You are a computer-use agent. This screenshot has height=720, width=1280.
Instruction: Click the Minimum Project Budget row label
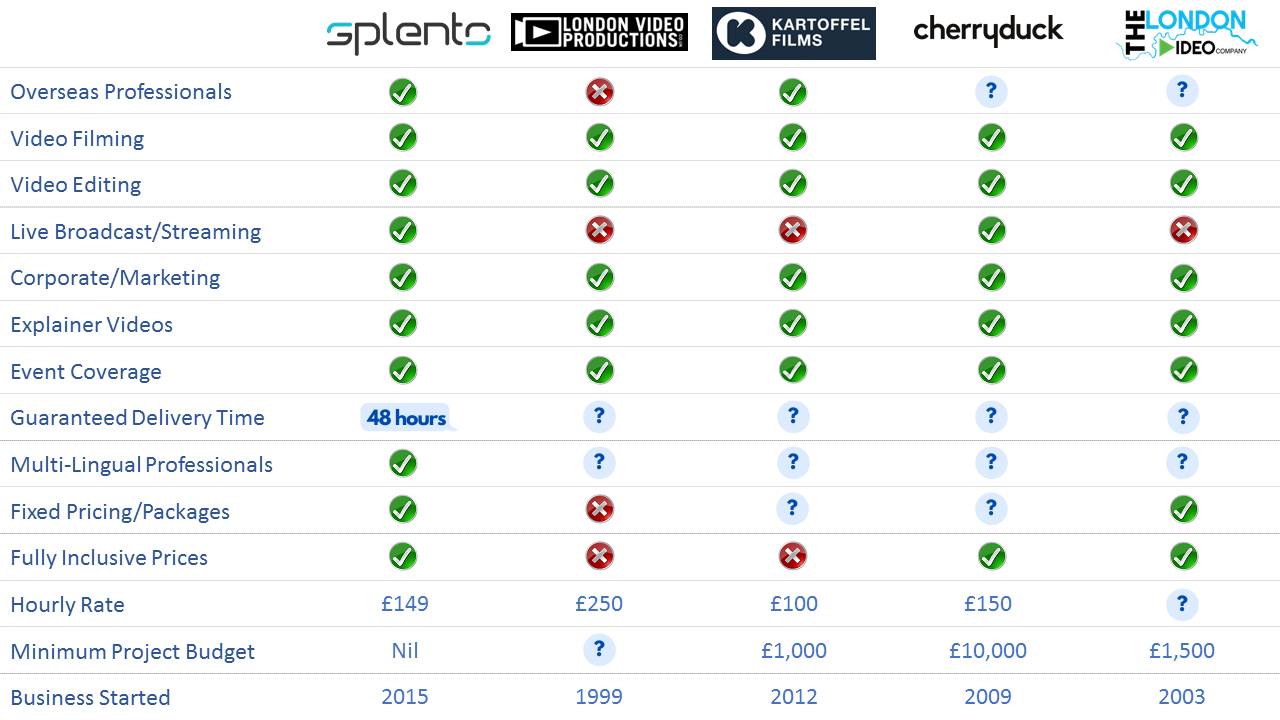click(133, 652)
